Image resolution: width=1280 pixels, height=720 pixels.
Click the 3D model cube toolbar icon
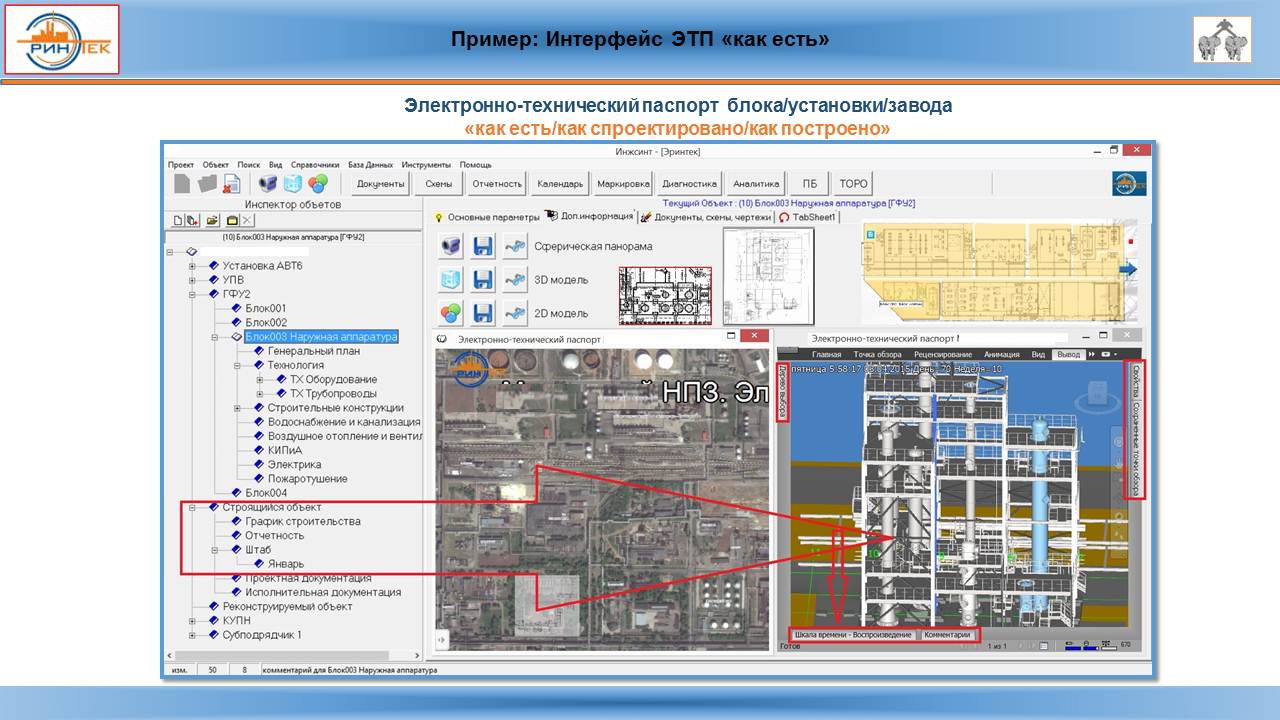(293, 184)
